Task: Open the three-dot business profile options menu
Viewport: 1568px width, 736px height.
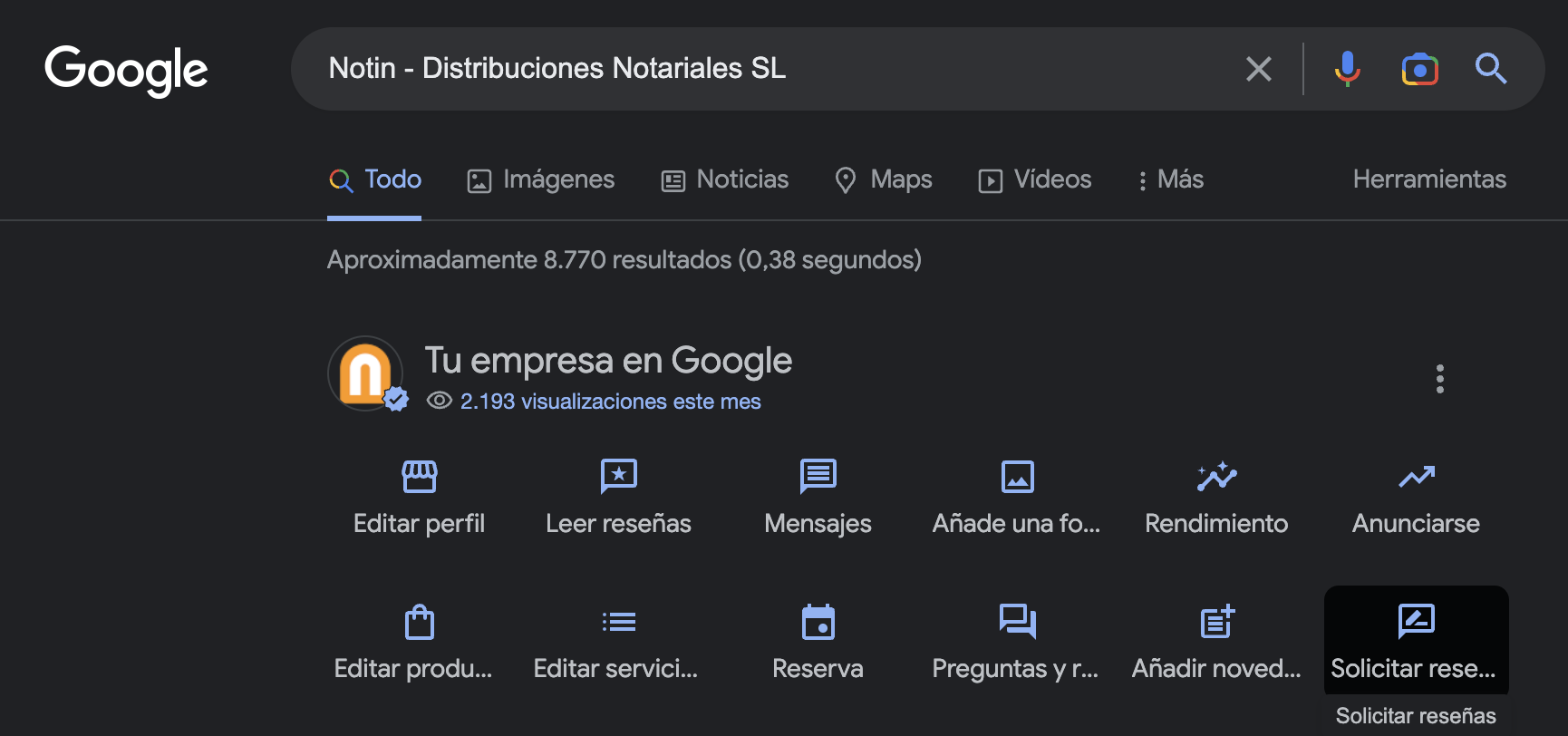Action: pos(1439,379)
